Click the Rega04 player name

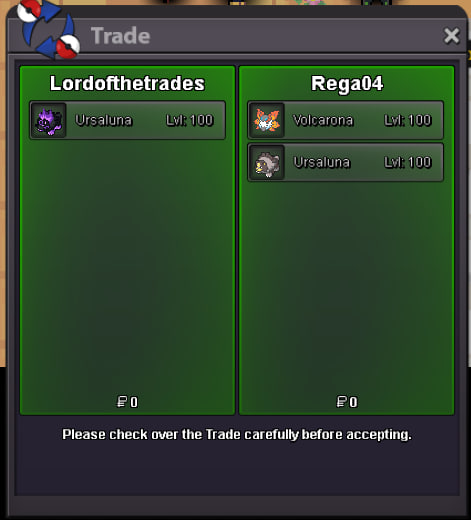[x=347, y=84]
